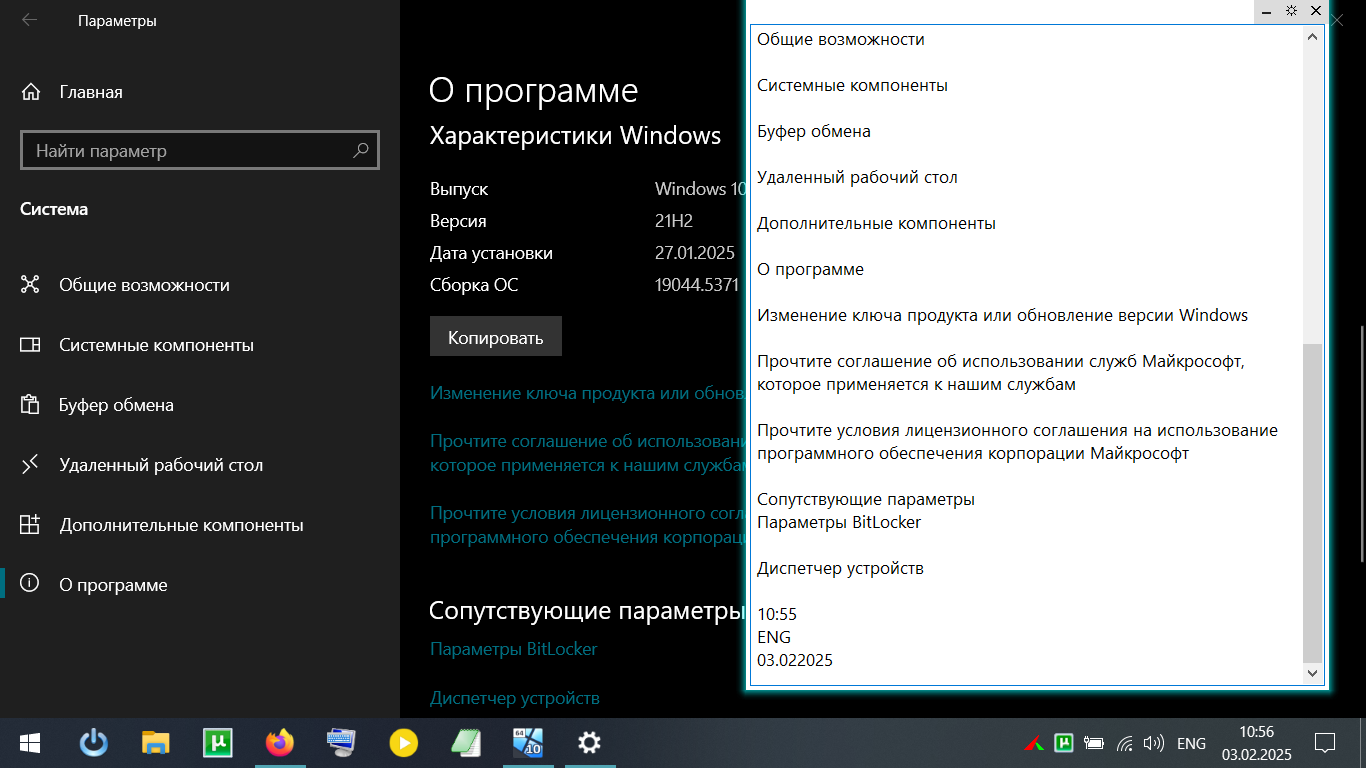Open the volume control in system tray
This screenshot has width=1366, height=768.
click(1153, 744)
